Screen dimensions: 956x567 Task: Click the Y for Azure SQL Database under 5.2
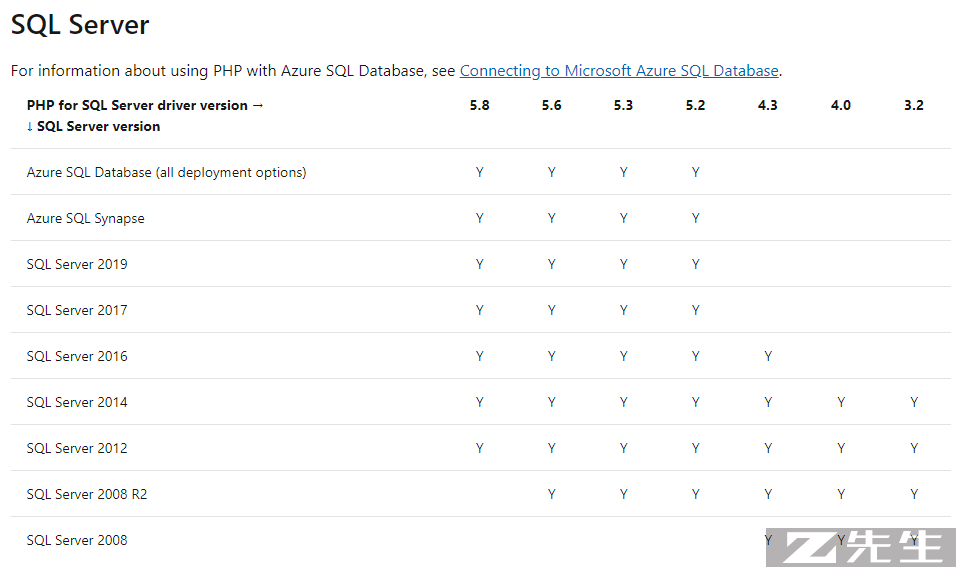click(x=696, y=173)
